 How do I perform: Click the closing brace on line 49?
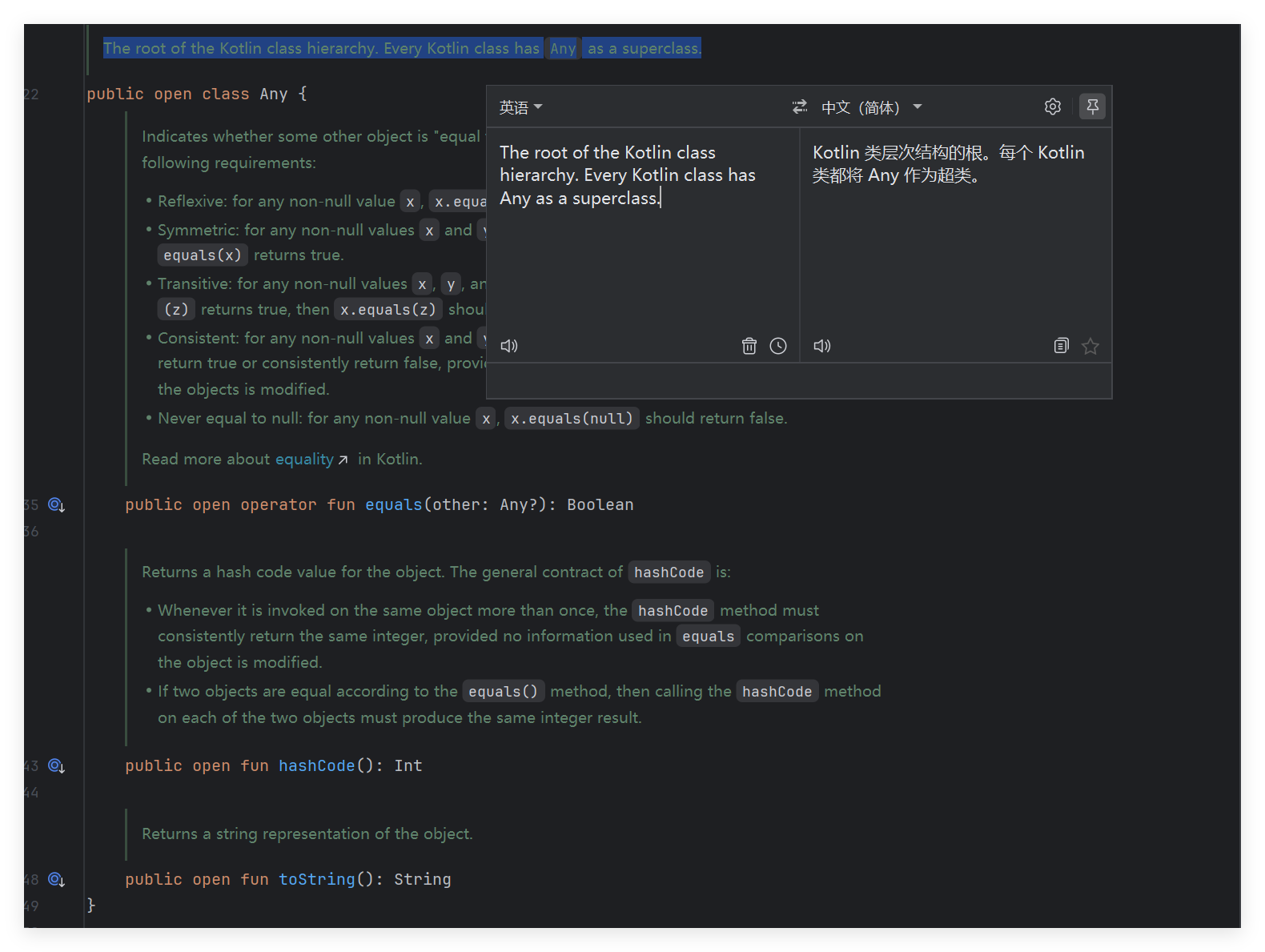pyautogui.click(x=90, y=905)
